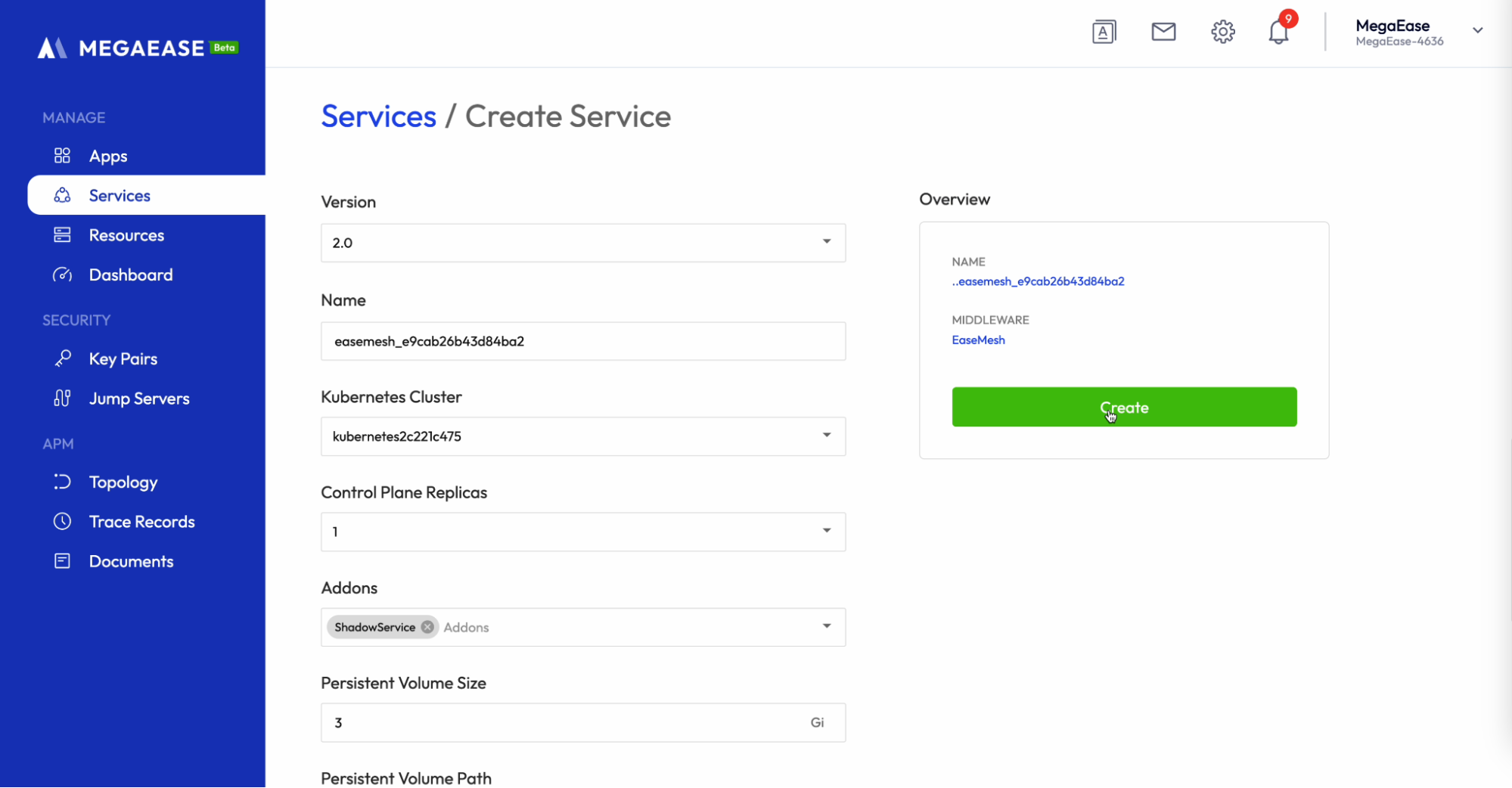The image size is (1512, 788).
Task: Click the Documents icon
Action: coord(62,561)
